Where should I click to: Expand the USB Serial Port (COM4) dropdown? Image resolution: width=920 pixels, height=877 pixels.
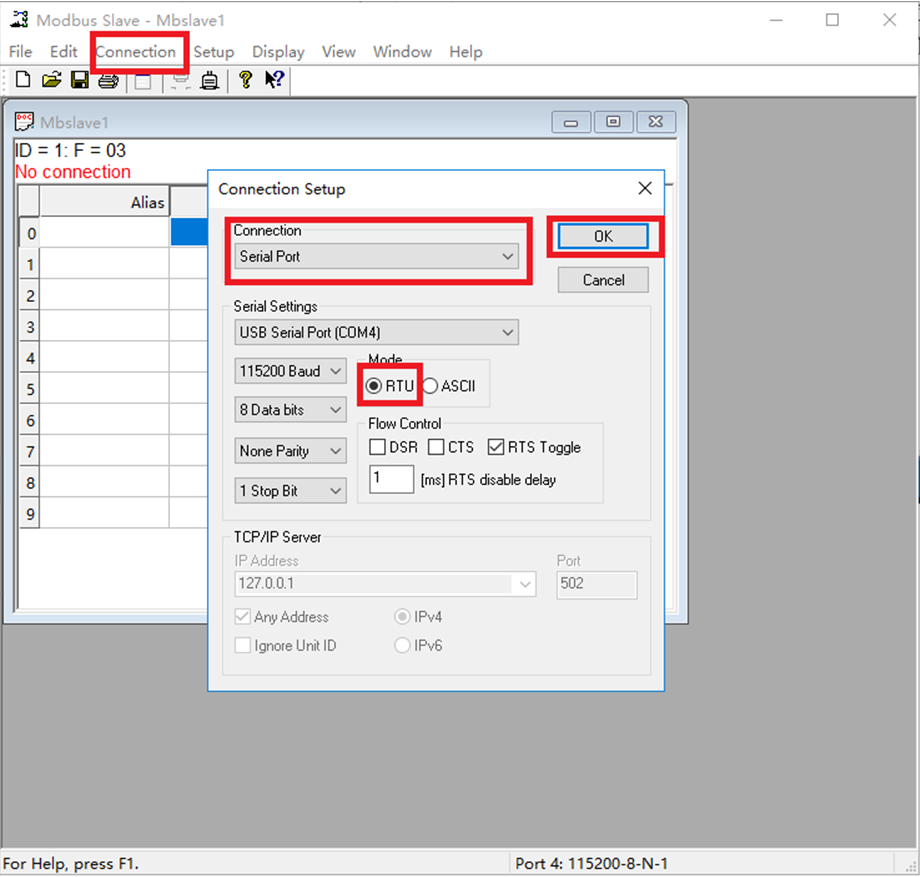[x=376, y=332]
